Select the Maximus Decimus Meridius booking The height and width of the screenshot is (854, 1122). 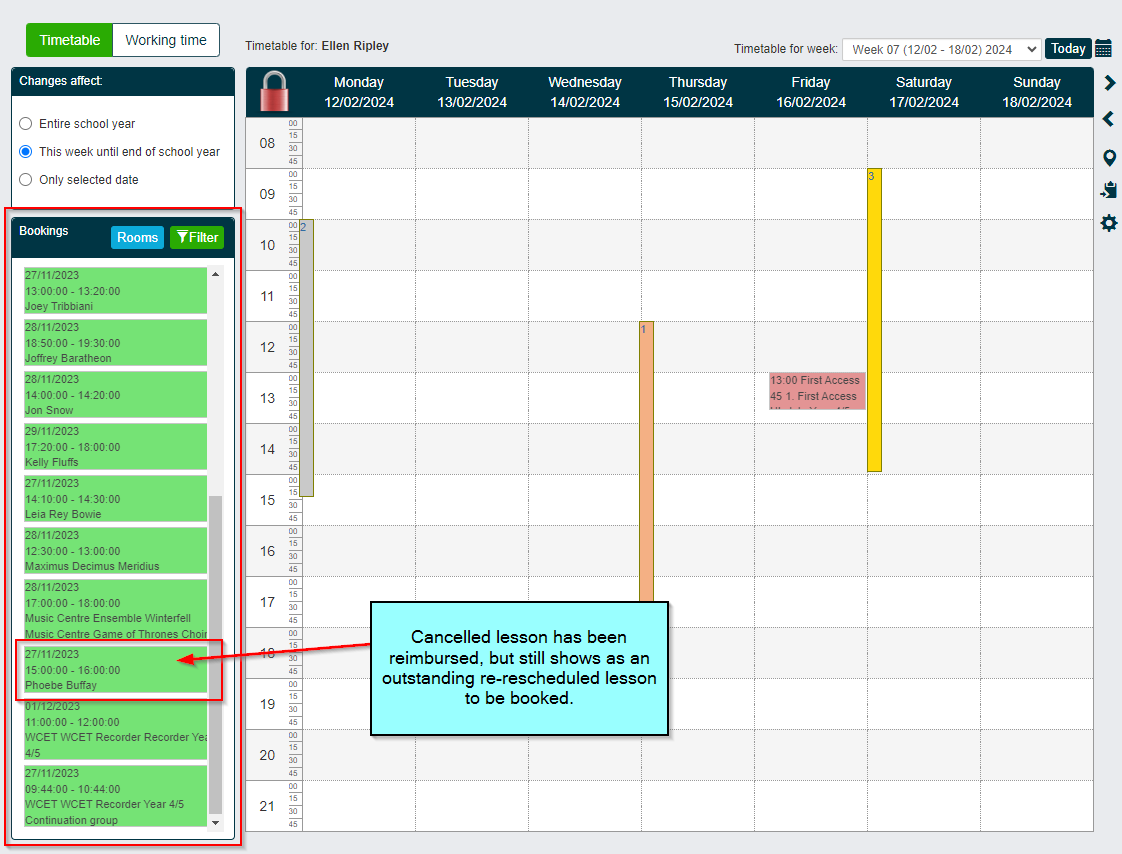115,550
